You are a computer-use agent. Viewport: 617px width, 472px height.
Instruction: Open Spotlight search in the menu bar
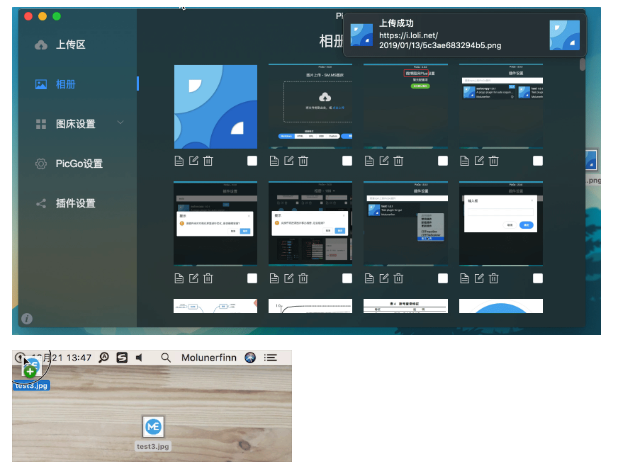tap(166, 358)
